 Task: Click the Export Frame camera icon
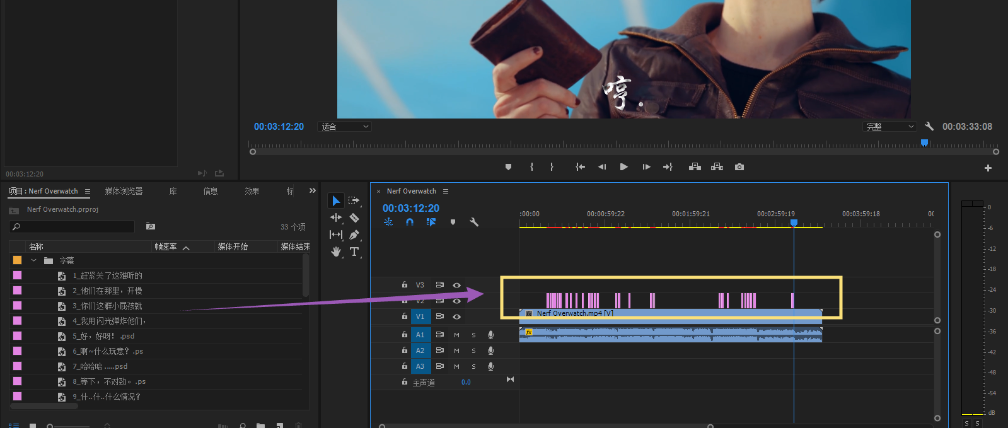tap(739, 167)
